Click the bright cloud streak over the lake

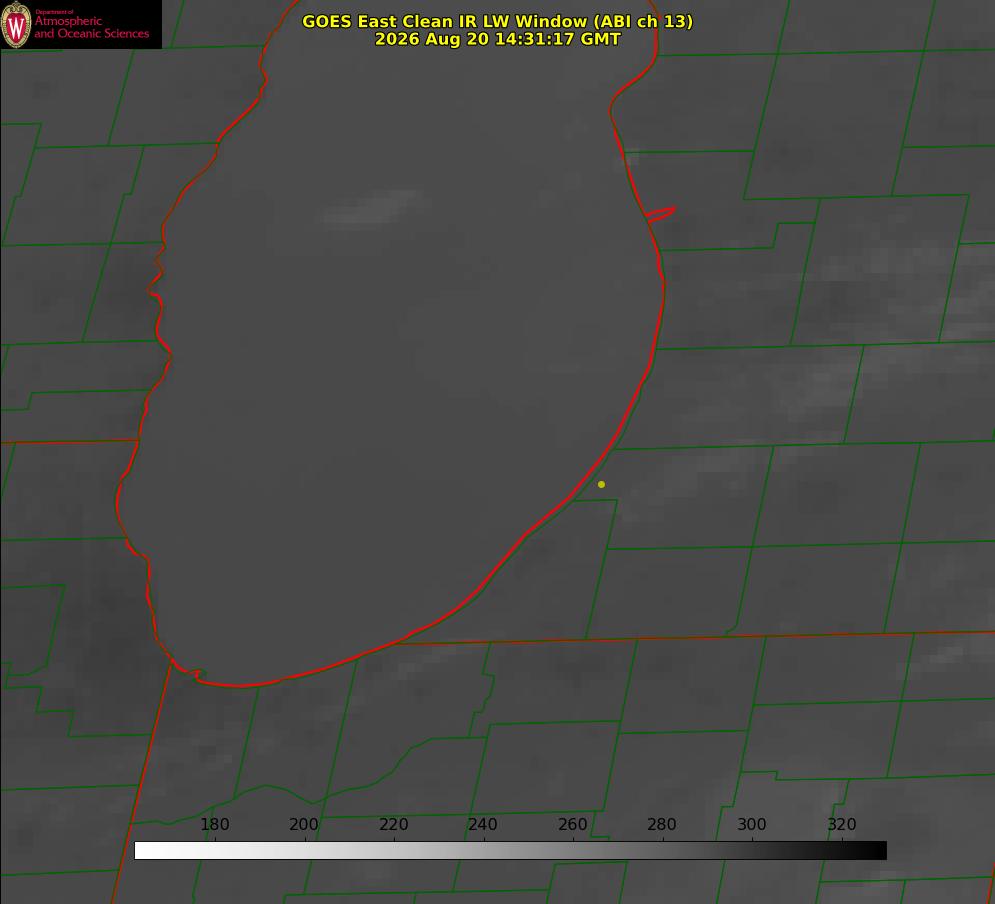(x=372, y=209)
